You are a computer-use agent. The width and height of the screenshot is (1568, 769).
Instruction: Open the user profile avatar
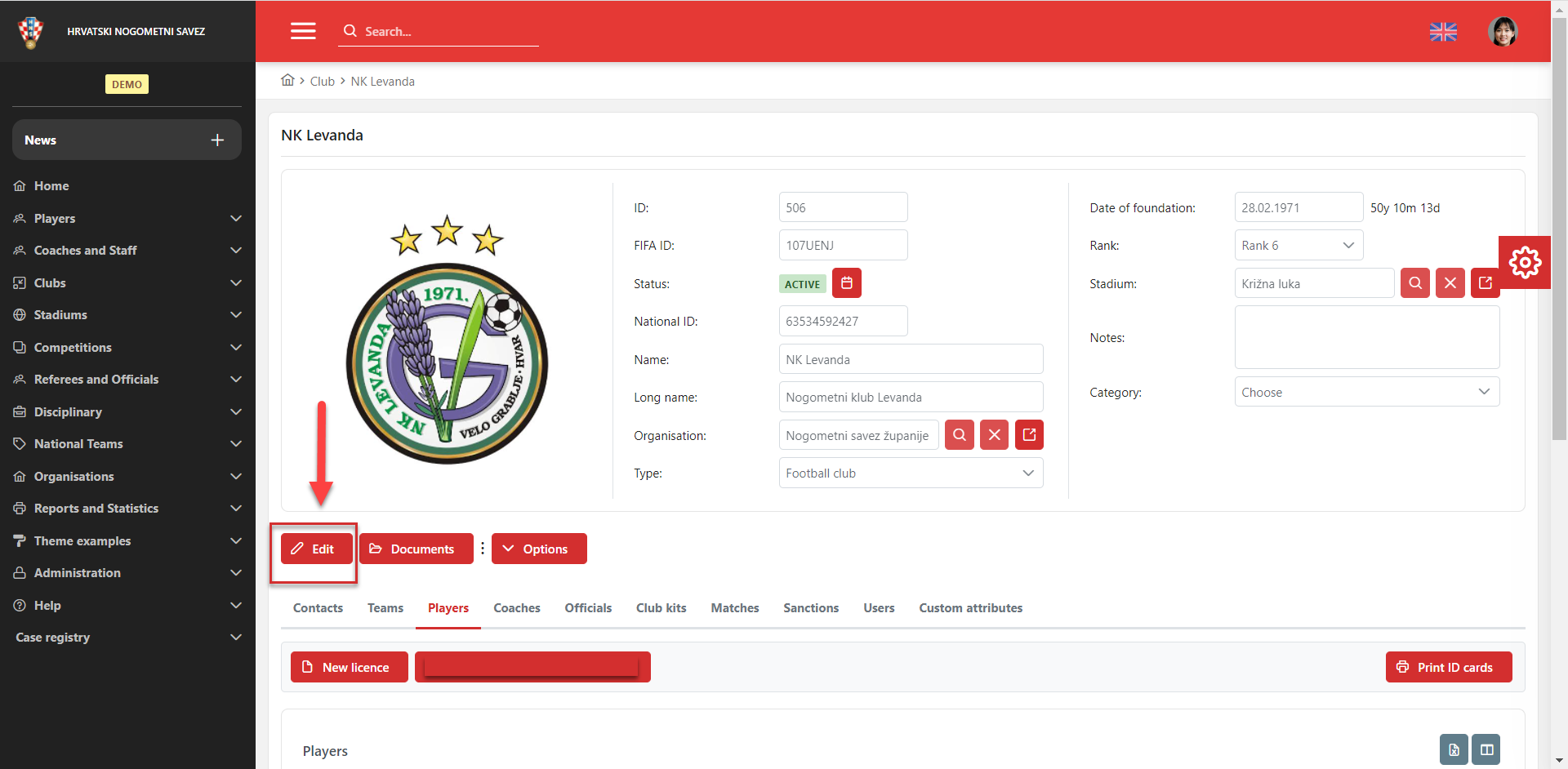tap(1502, 32)
